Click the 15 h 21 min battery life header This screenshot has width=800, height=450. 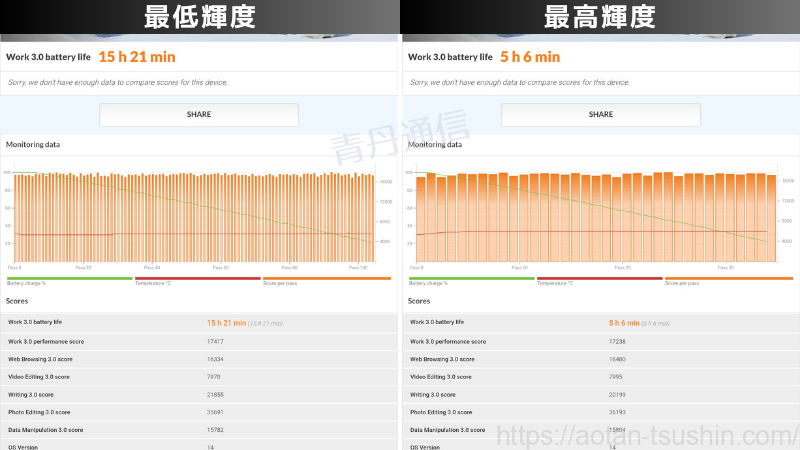coord(136,57)
